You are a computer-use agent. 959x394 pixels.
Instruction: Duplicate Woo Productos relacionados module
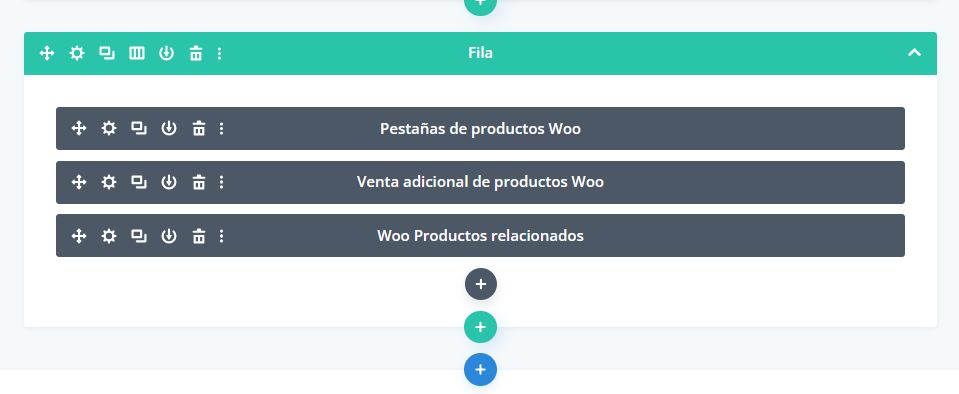tap(139, 236)
